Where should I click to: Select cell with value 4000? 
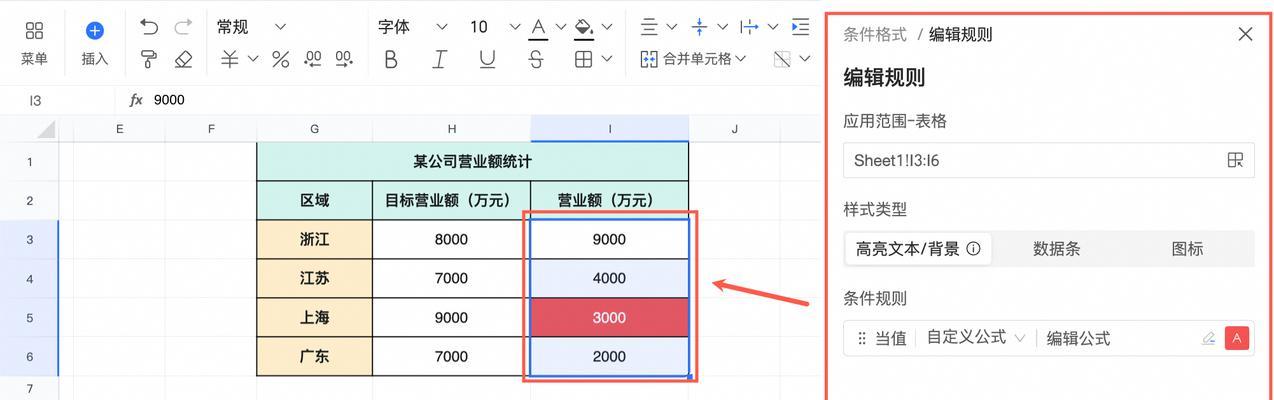pos(609,278)
